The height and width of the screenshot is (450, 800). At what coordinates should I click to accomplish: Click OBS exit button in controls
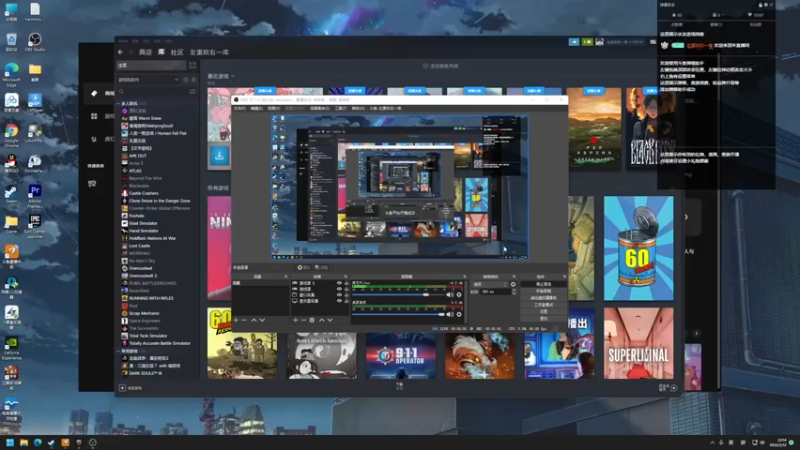tap(543, 318)
